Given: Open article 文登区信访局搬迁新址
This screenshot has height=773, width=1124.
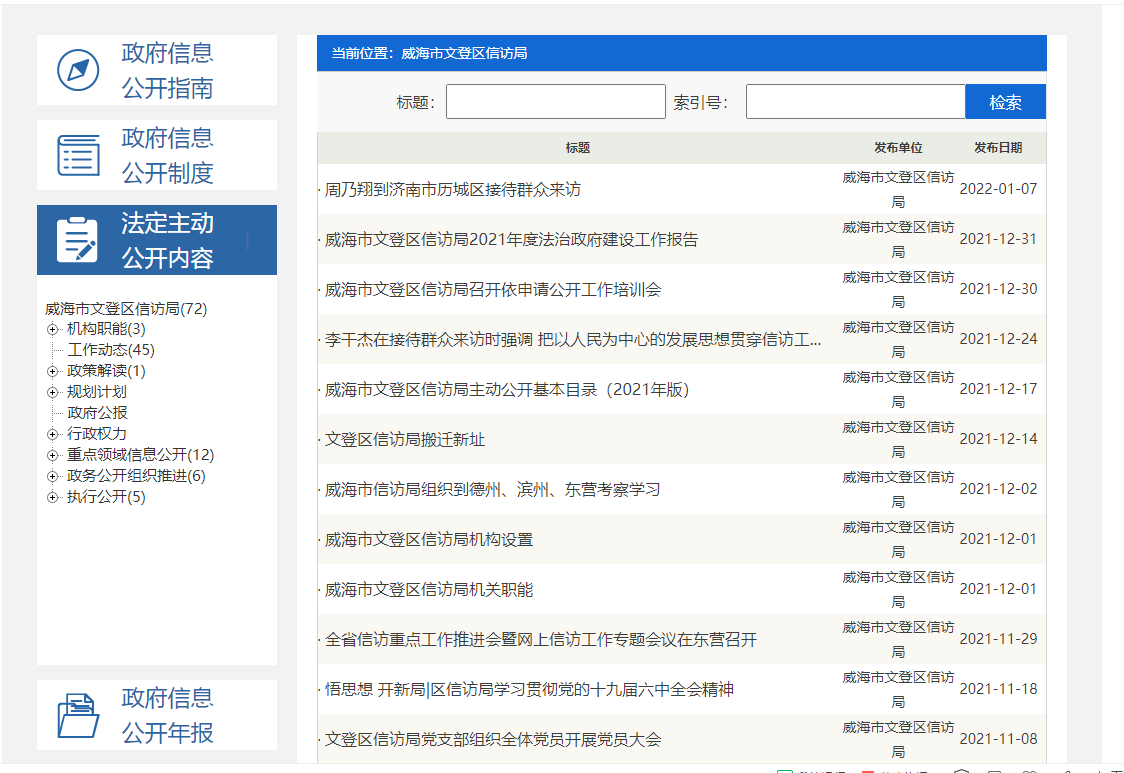Looking at the screenshot, I should 405,439.
